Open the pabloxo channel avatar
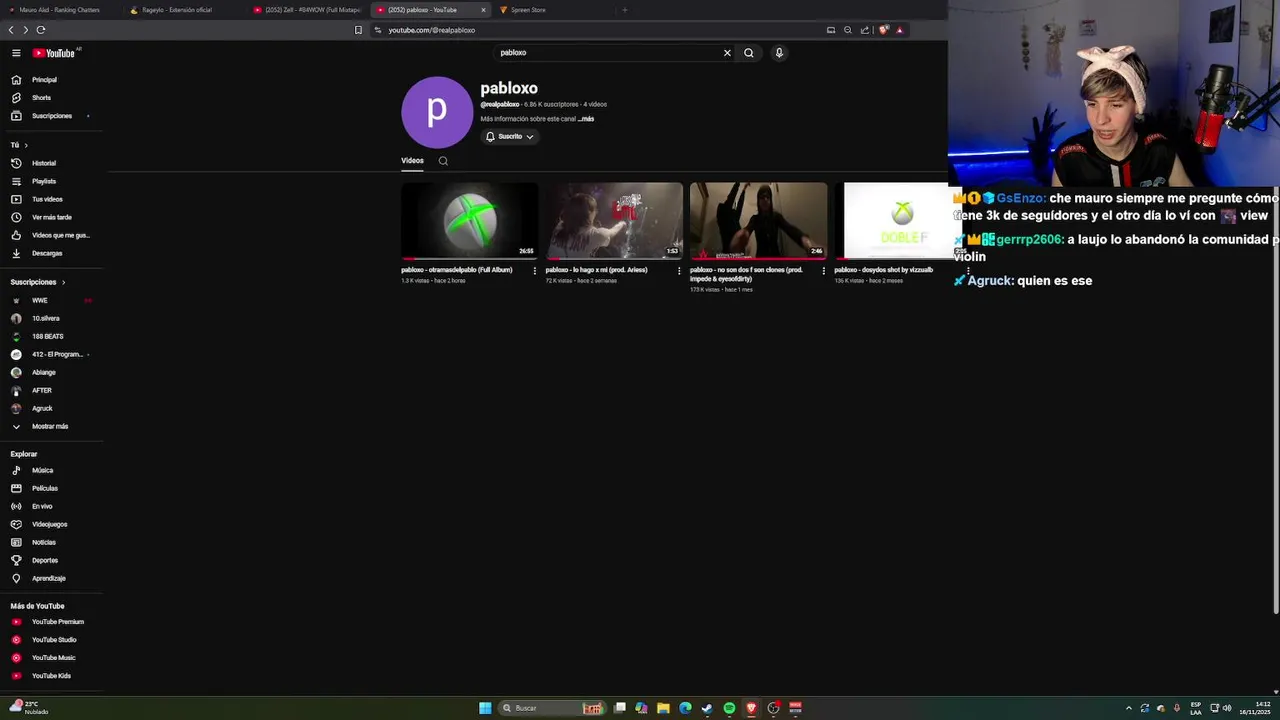Screen dimensions: 1280x720 437,112
